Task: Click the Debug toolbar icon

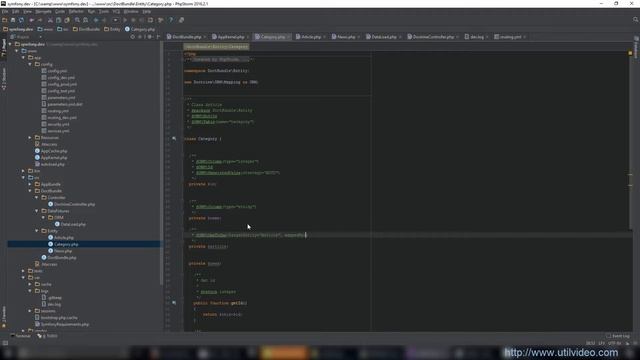Action: (133, 20)
